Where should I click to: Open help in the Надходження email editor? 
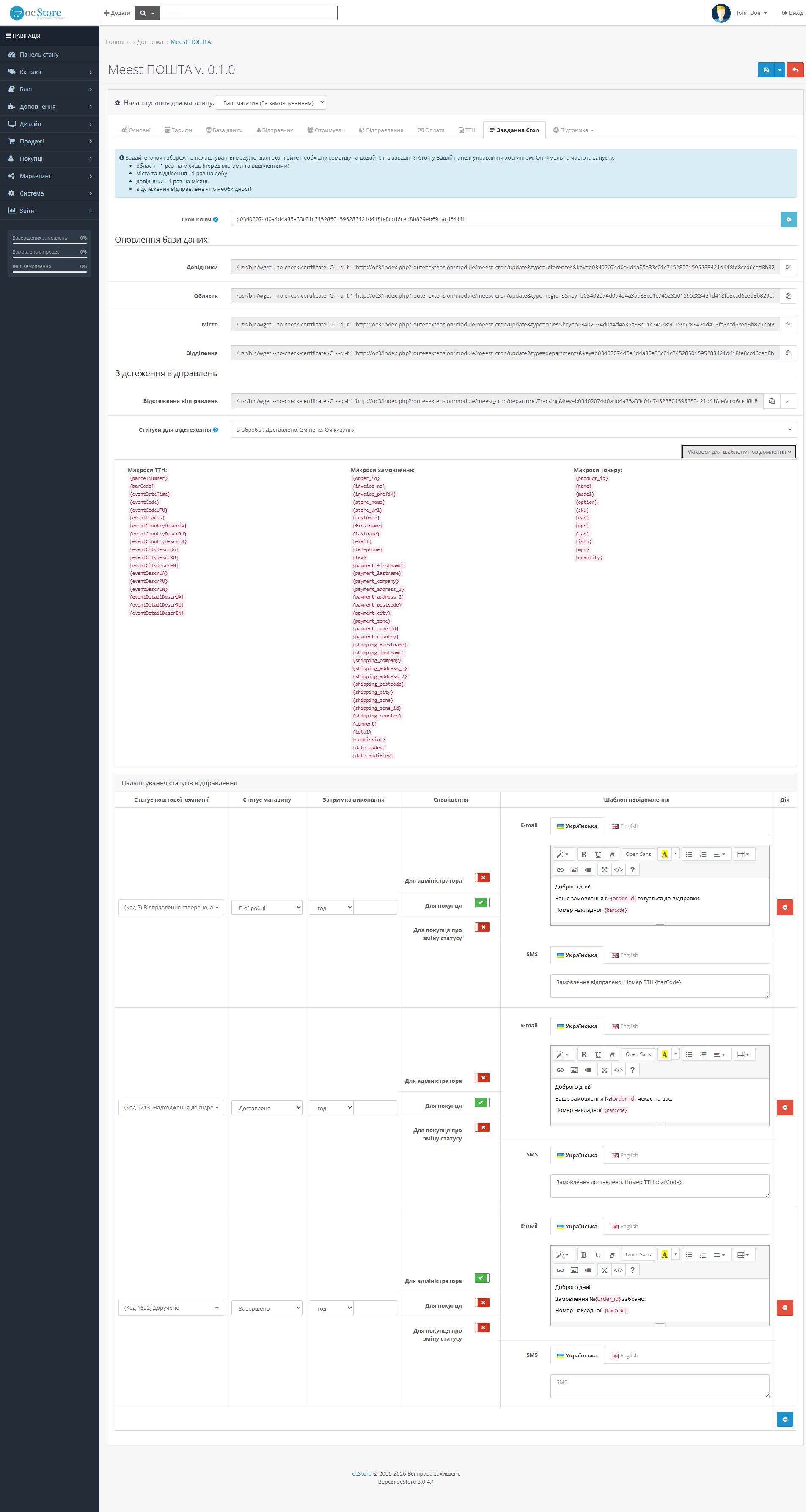point(633,1070)
